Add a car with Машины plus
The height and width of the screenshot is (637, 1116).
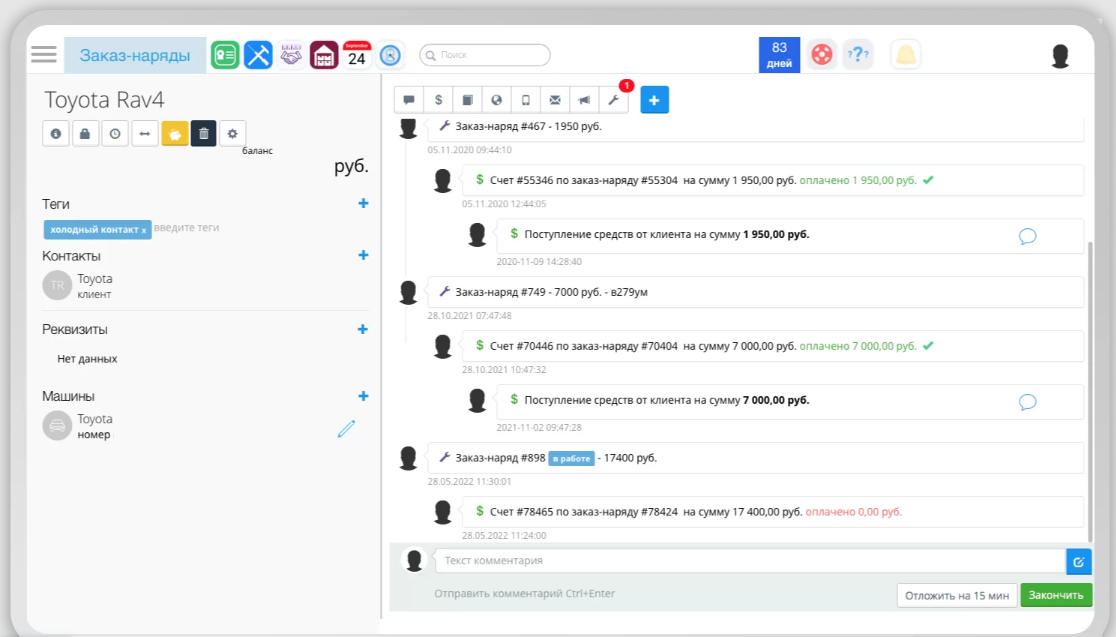pyautogui.click(x=363, y=396)
